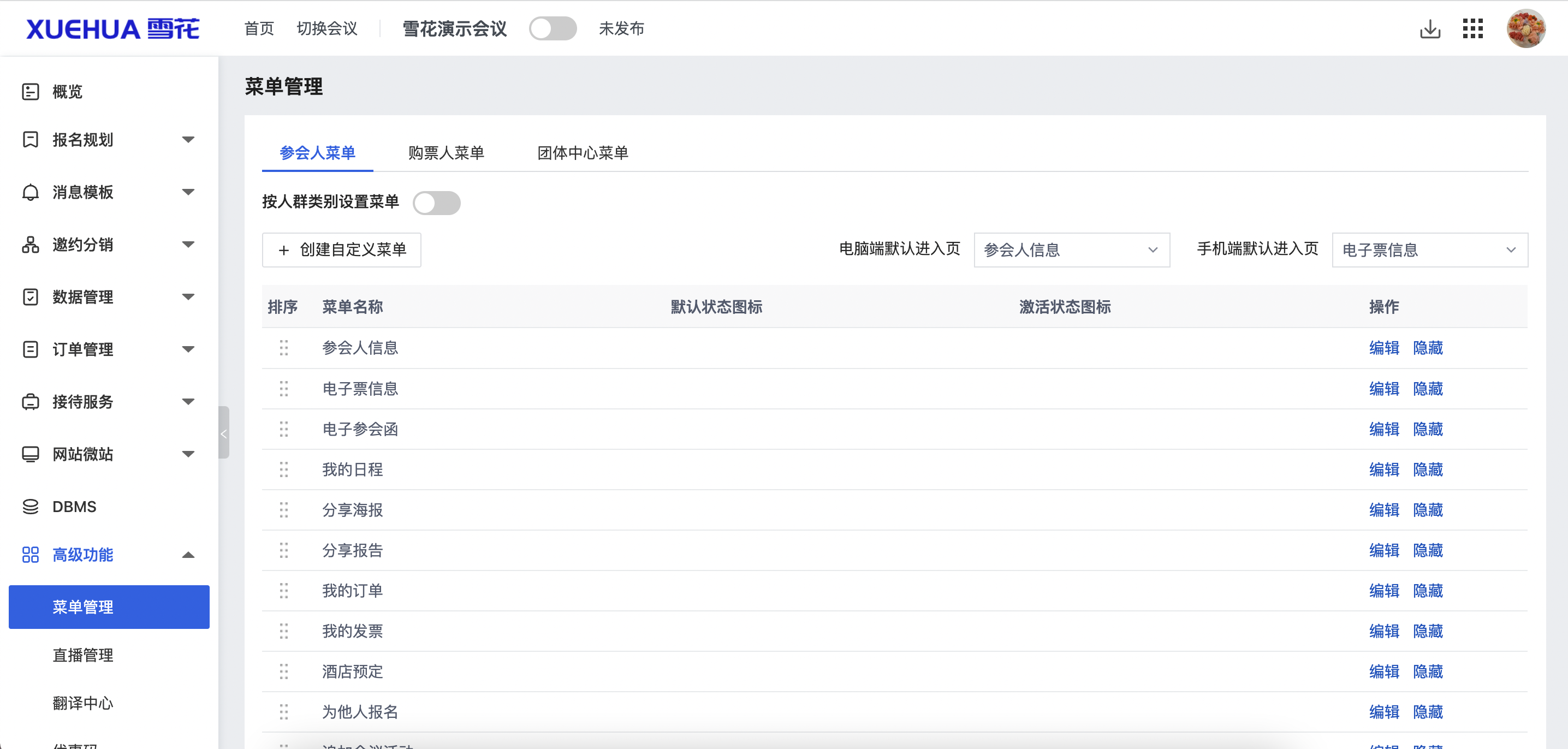The image size is (1568, 749).
Task: Collapse the sidebar with handle
Action: 223,432
